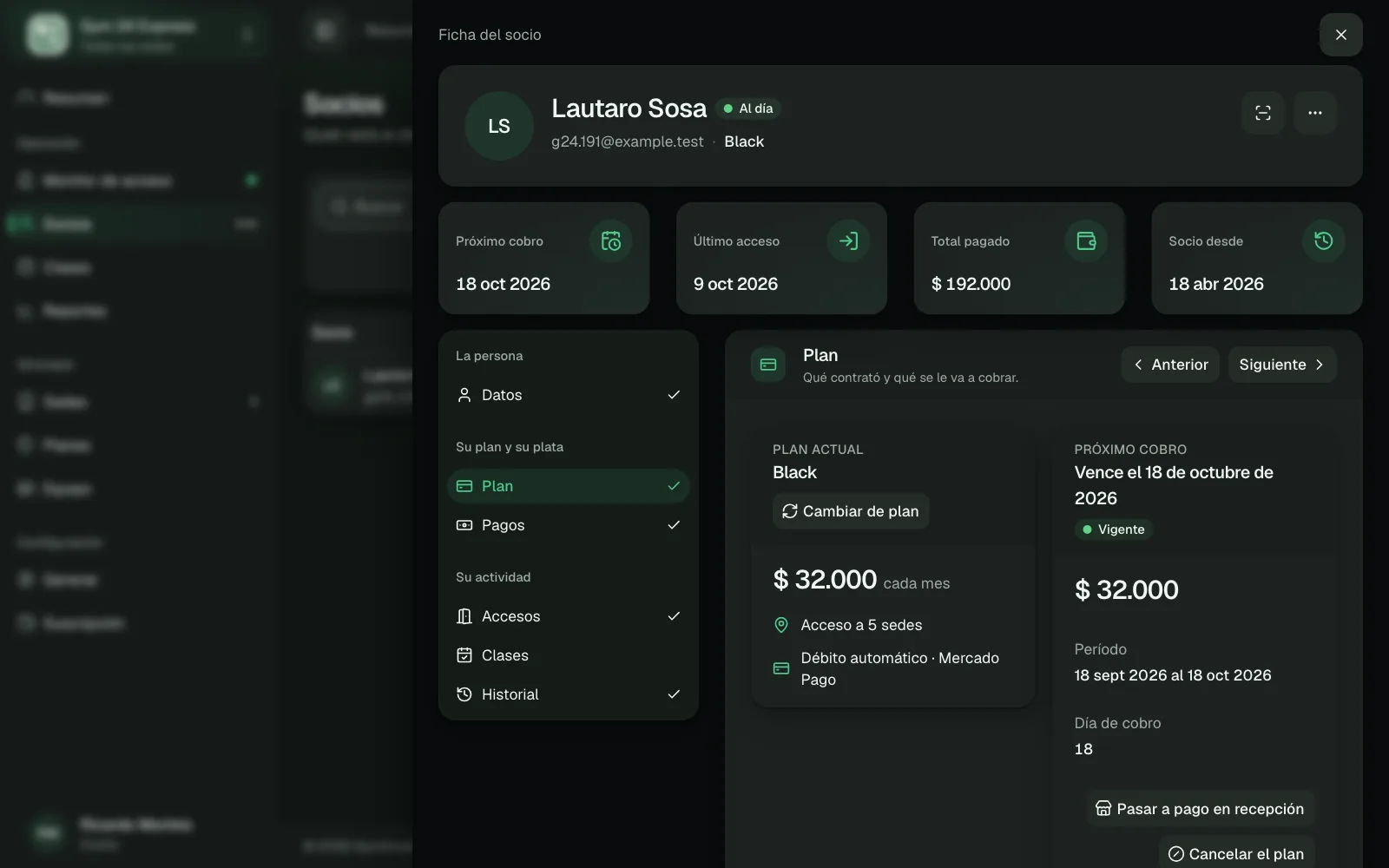Click the history clock icon on Socio desde
Viewport: 1389px width, 868px height.
click(x=1324, y=241)
